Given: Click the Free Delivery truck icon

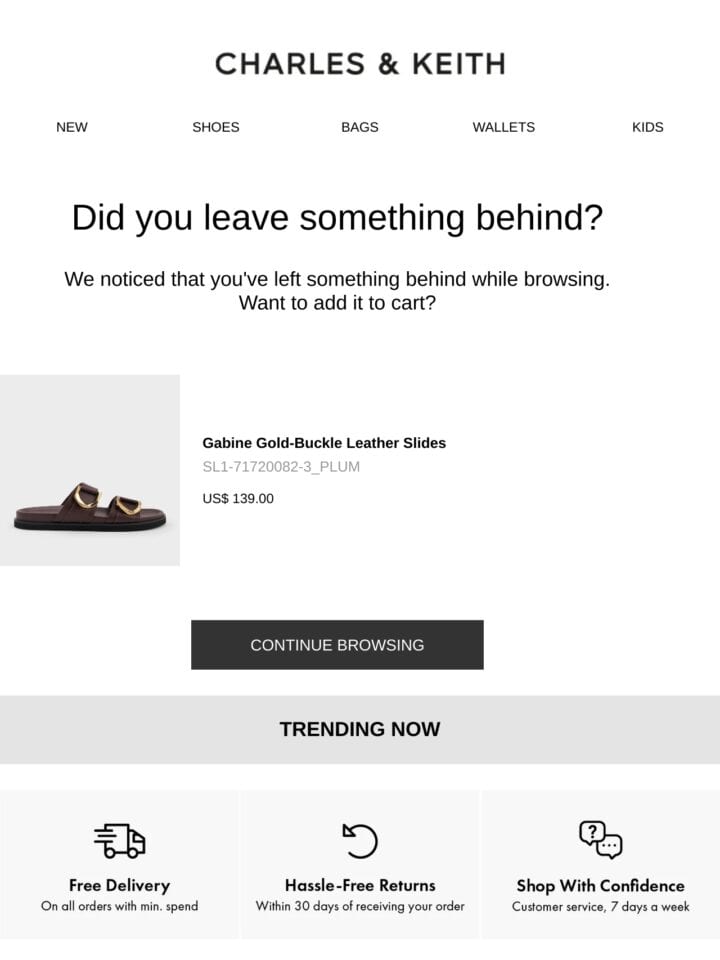Looking at the screenshot, I should click(119, 841).
